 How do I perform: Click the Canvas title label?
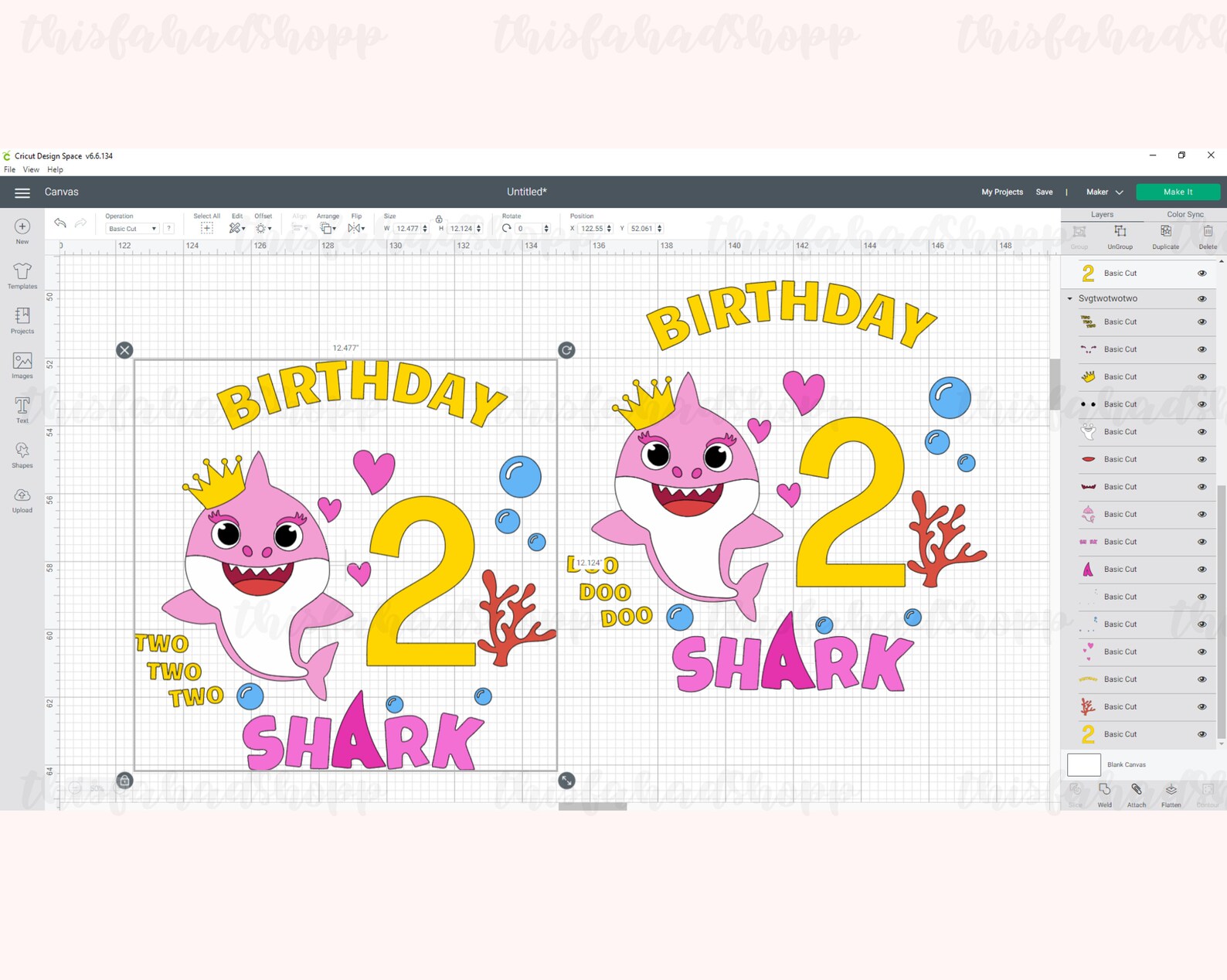pos(62,192)
